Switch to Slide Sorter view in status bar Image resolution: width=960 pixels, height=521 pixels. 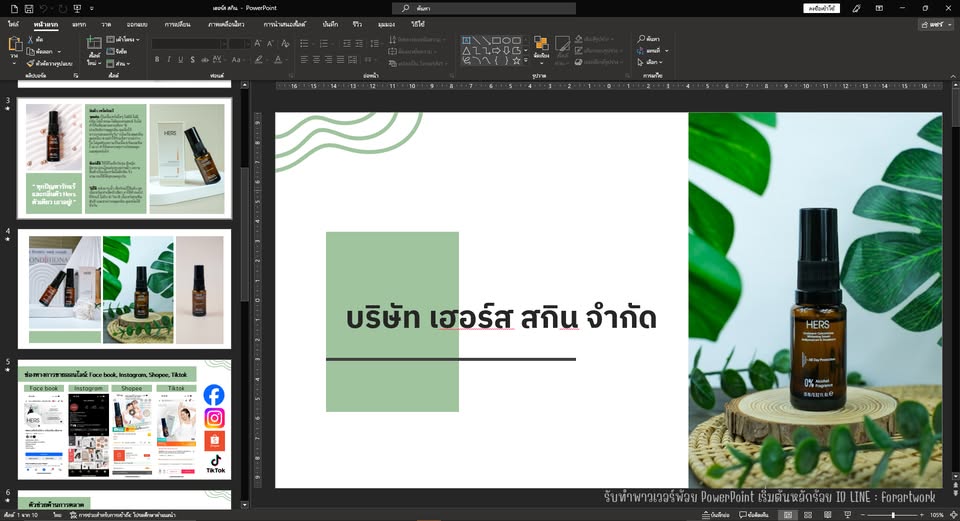(808, 515)
